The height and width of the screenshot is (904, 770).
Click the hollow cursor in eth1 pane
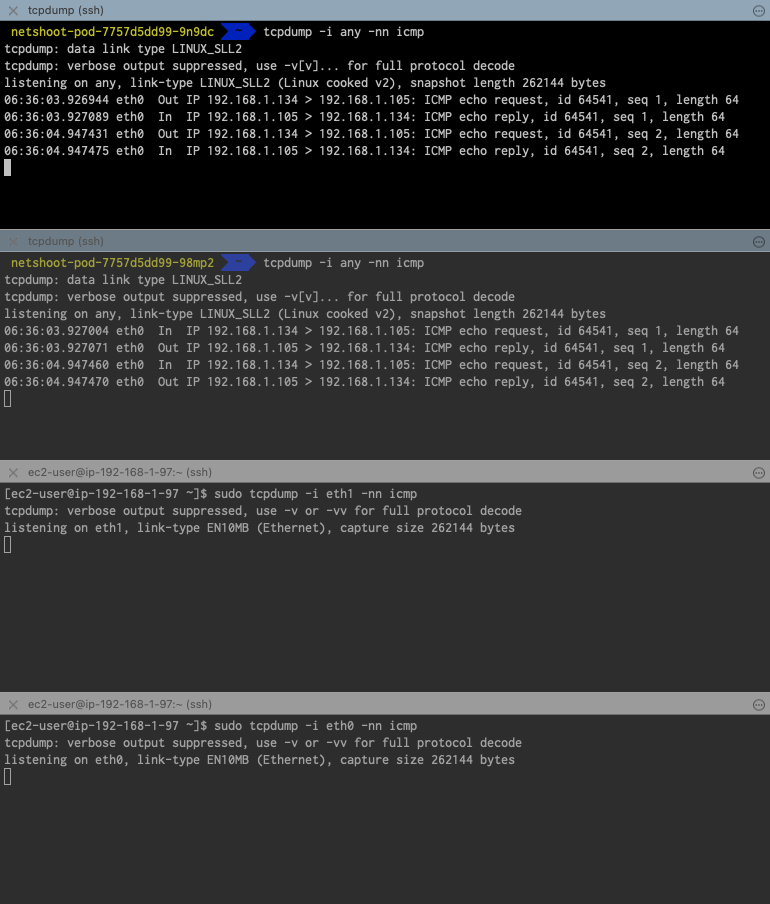7,545
